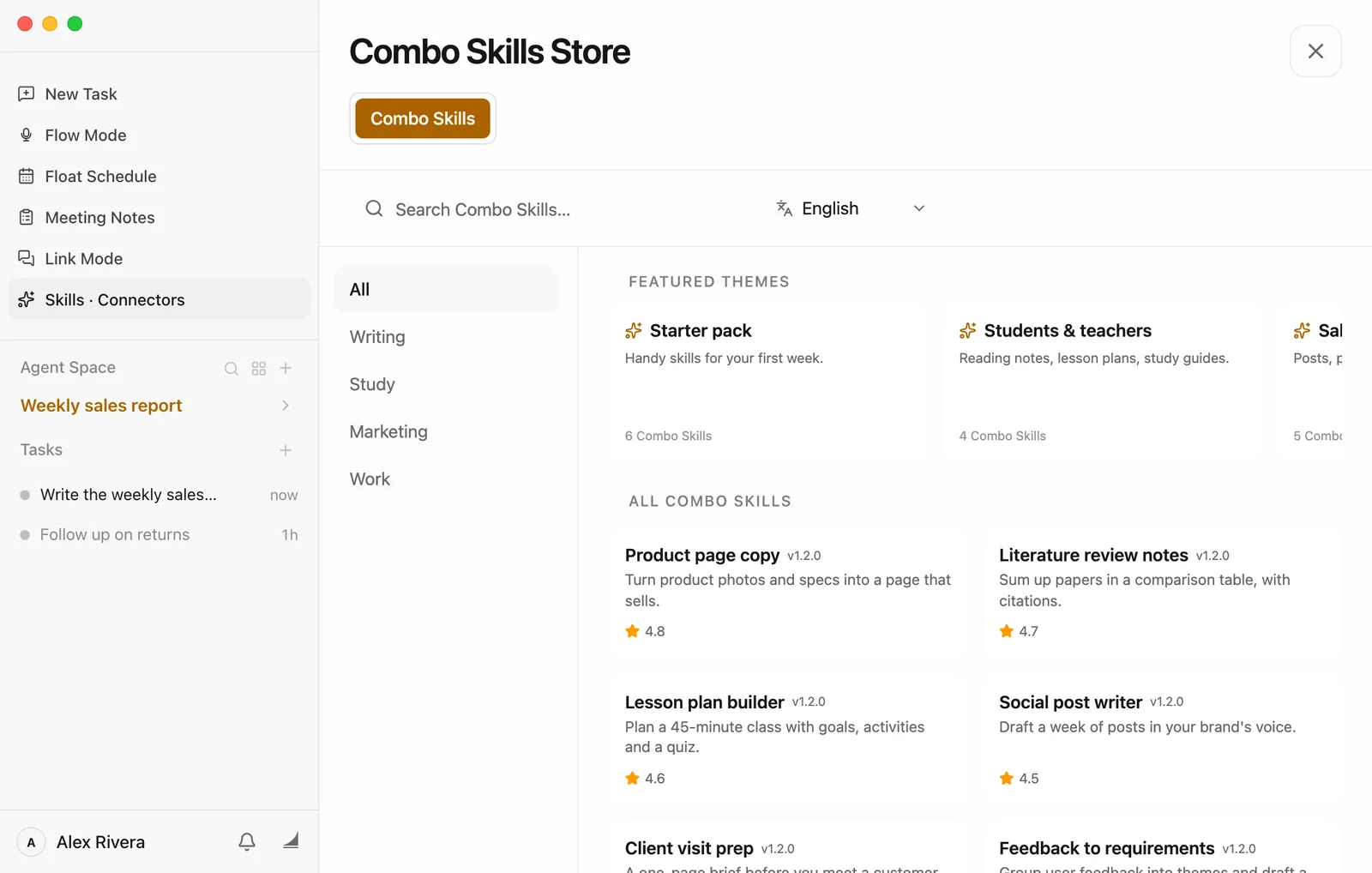
Task: Open the Meeting Notes clipboard icon
Action: click(x=27, y=217)
